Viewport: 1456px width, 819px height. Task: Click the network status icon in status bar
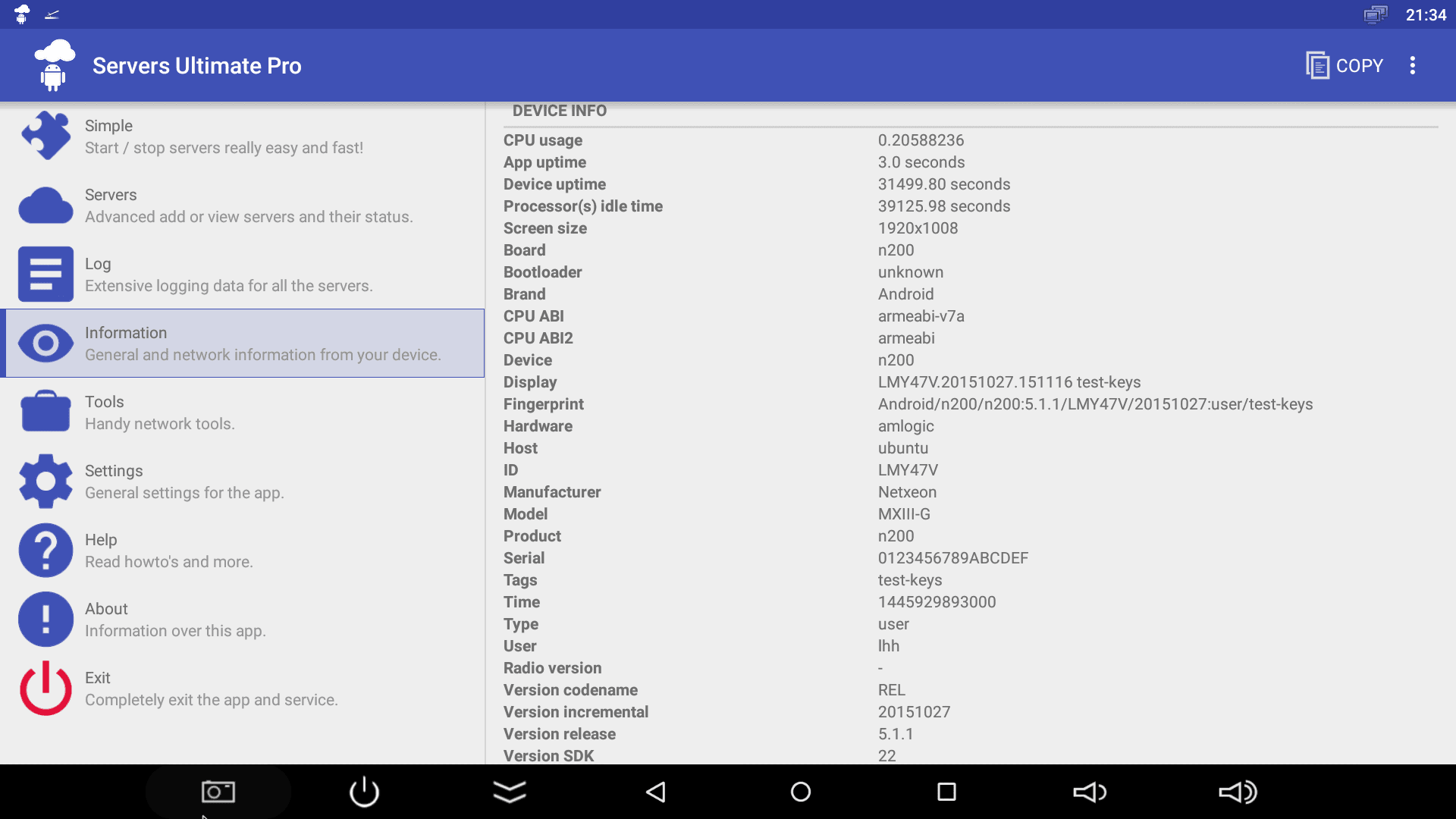1375,14
